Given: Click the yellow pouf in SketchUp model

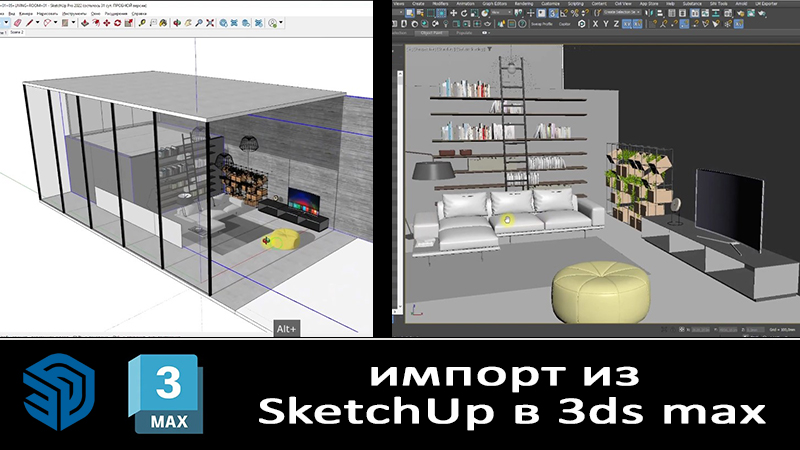Looking at the screenshot, I should (284, 239).
